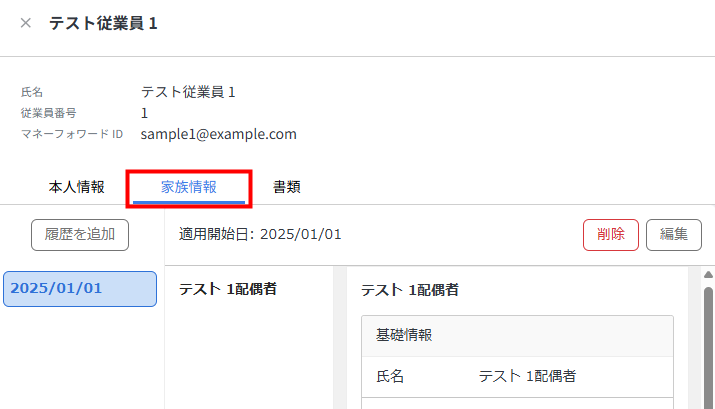Click the 従業員番号 label
Image resolution: width=715 pixels, height=409 pixels.
pos(48,113)
